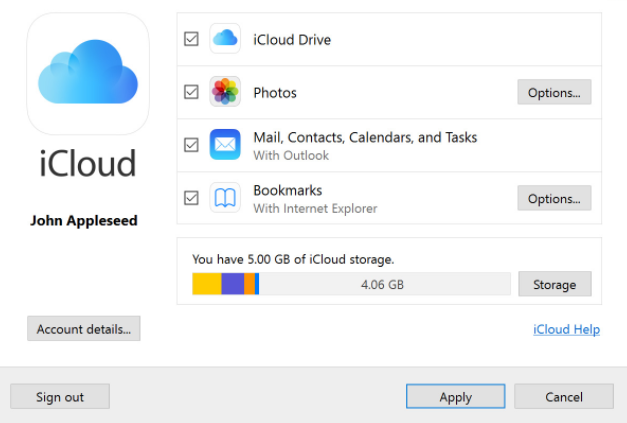Viewport: 627px width, 423px height.
Task: Disable the Photos sync checkbox
Action: pos(191,92)
